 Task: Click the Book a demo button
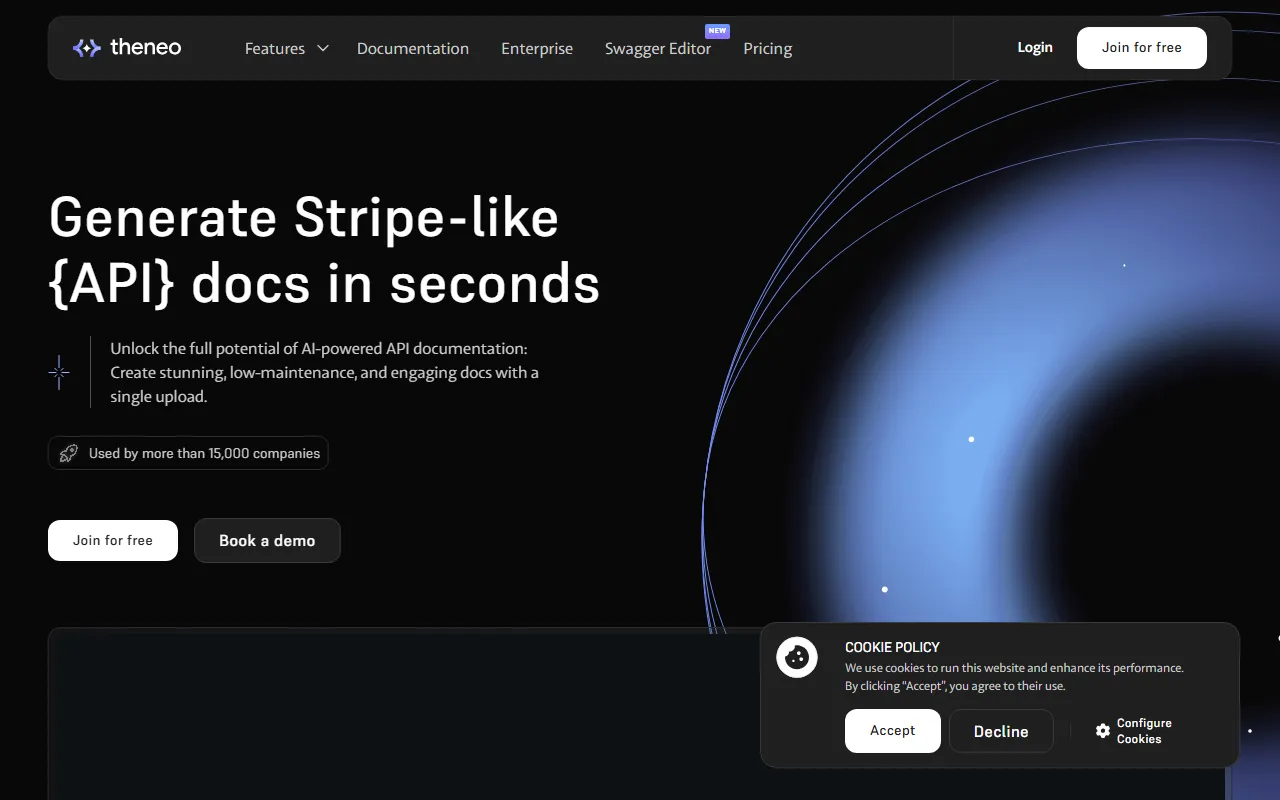click(x=267, y=540)
